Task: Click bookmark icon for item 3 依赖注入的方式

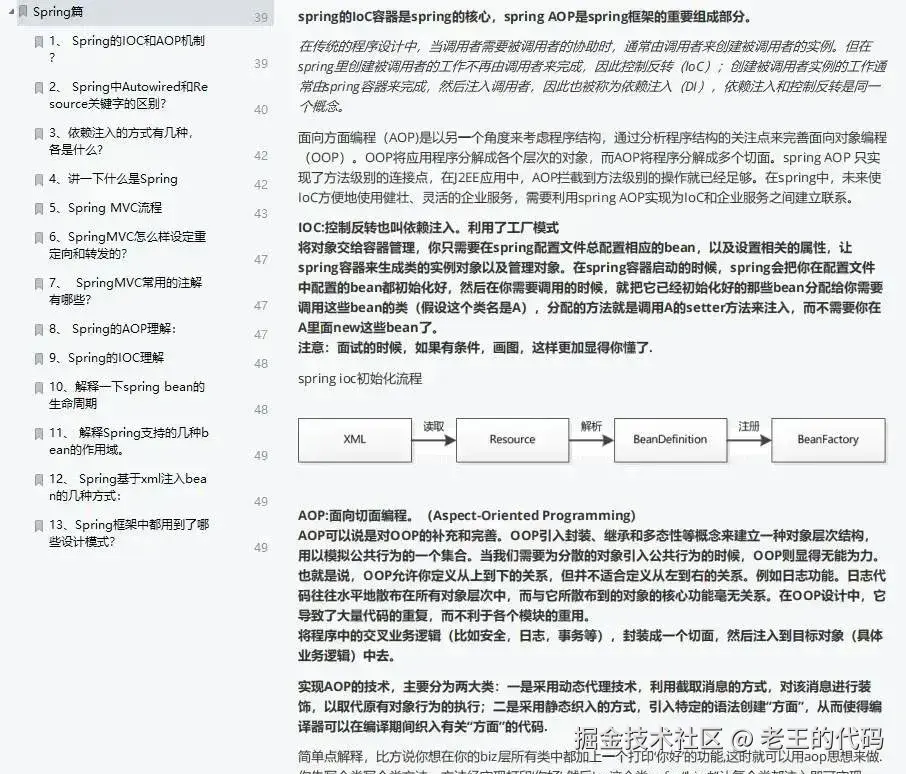Action: click(39, 134)
